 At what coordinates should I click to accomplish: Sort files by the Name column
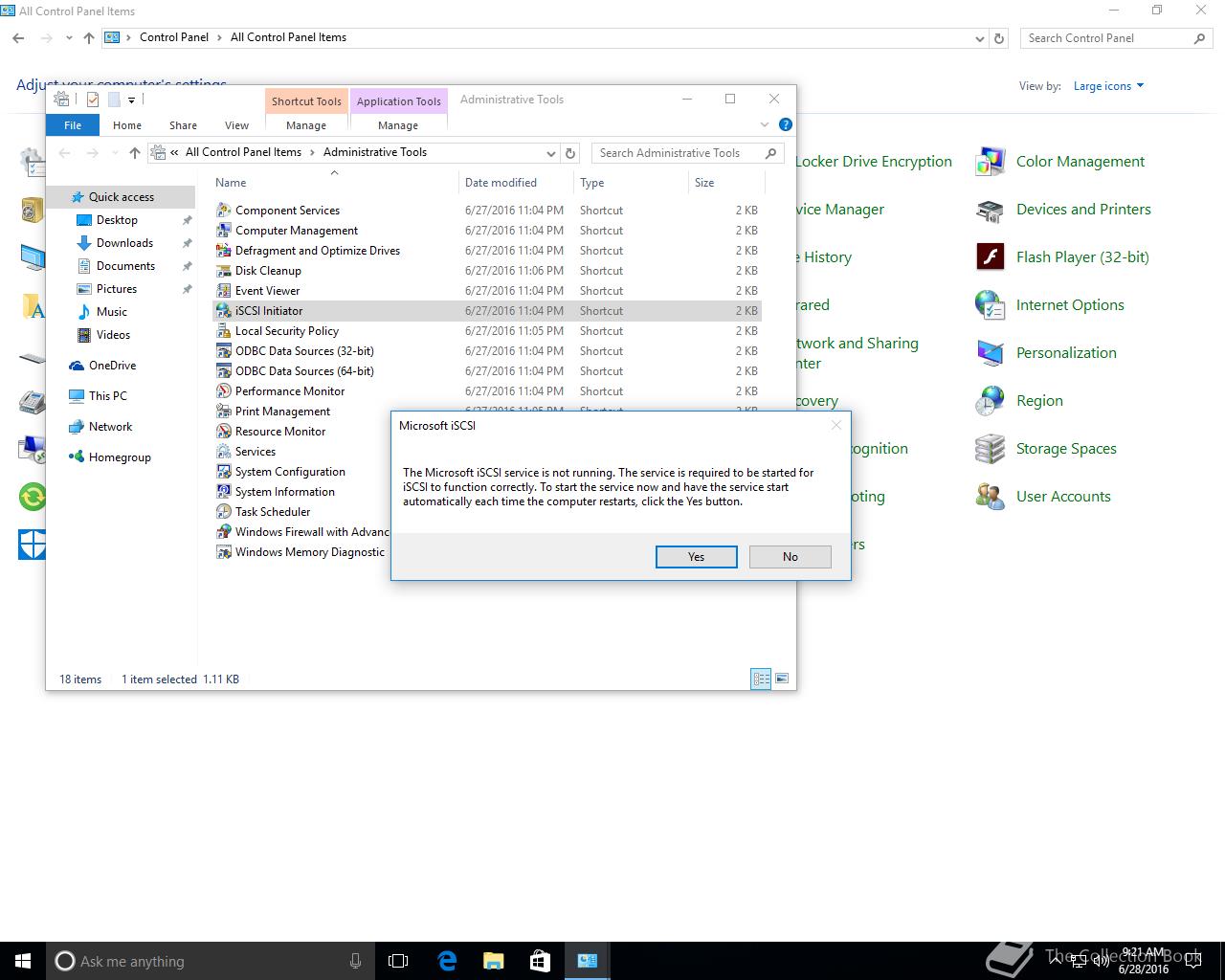[334, 183]
